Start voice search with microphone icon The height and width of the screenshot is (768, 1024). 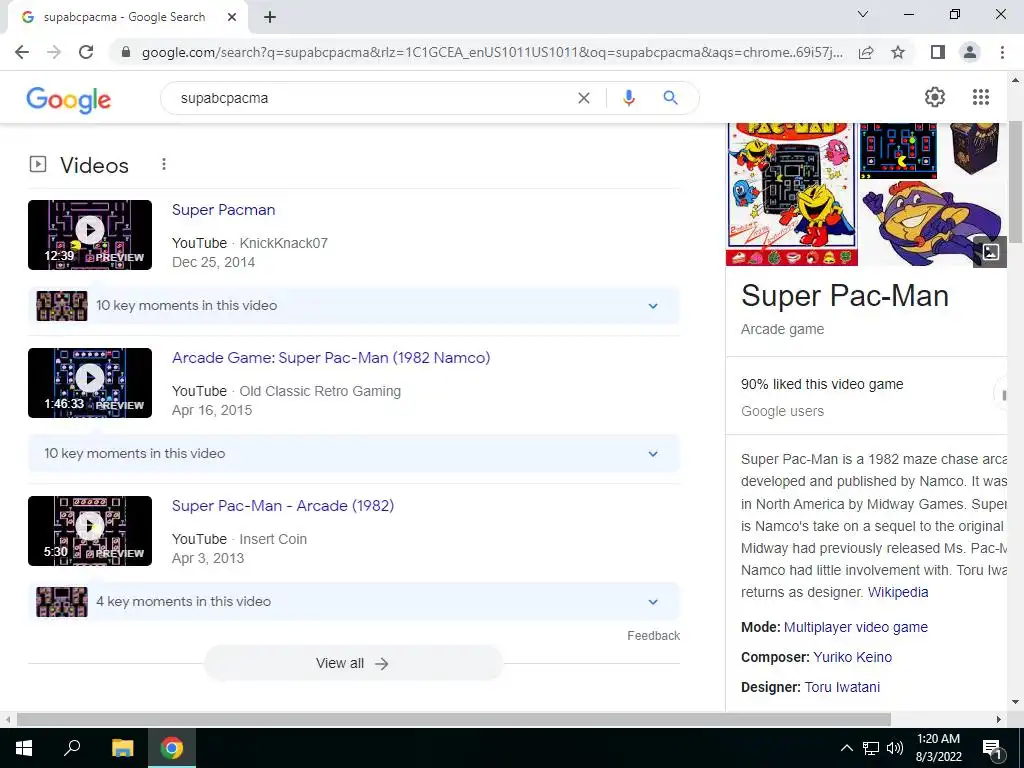(629, 98)
